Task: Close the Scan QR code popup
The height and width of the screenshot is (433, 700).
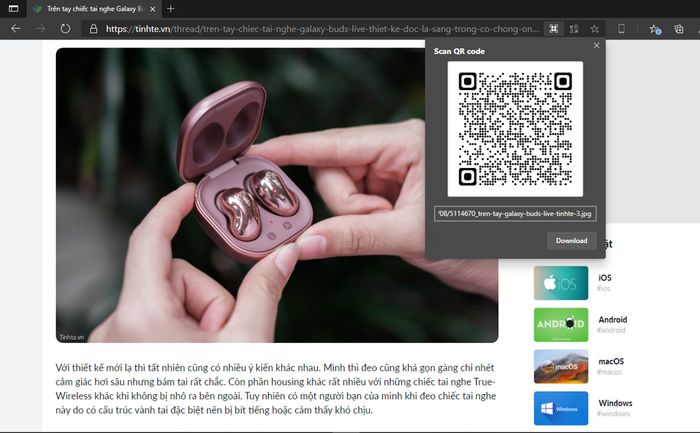Action: click(x=596, y=46)
